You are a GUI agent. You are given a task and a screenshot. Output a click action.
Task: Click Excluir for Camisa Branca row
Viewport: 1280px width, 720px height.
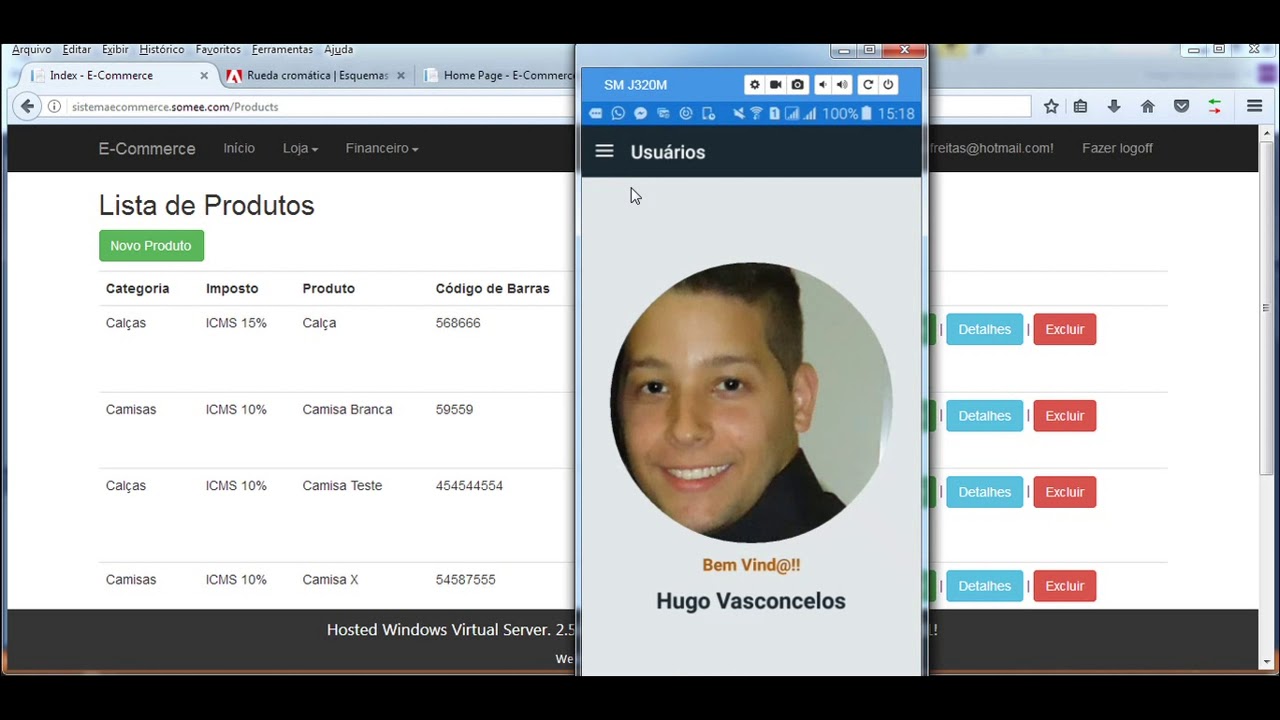[1064, 416]
